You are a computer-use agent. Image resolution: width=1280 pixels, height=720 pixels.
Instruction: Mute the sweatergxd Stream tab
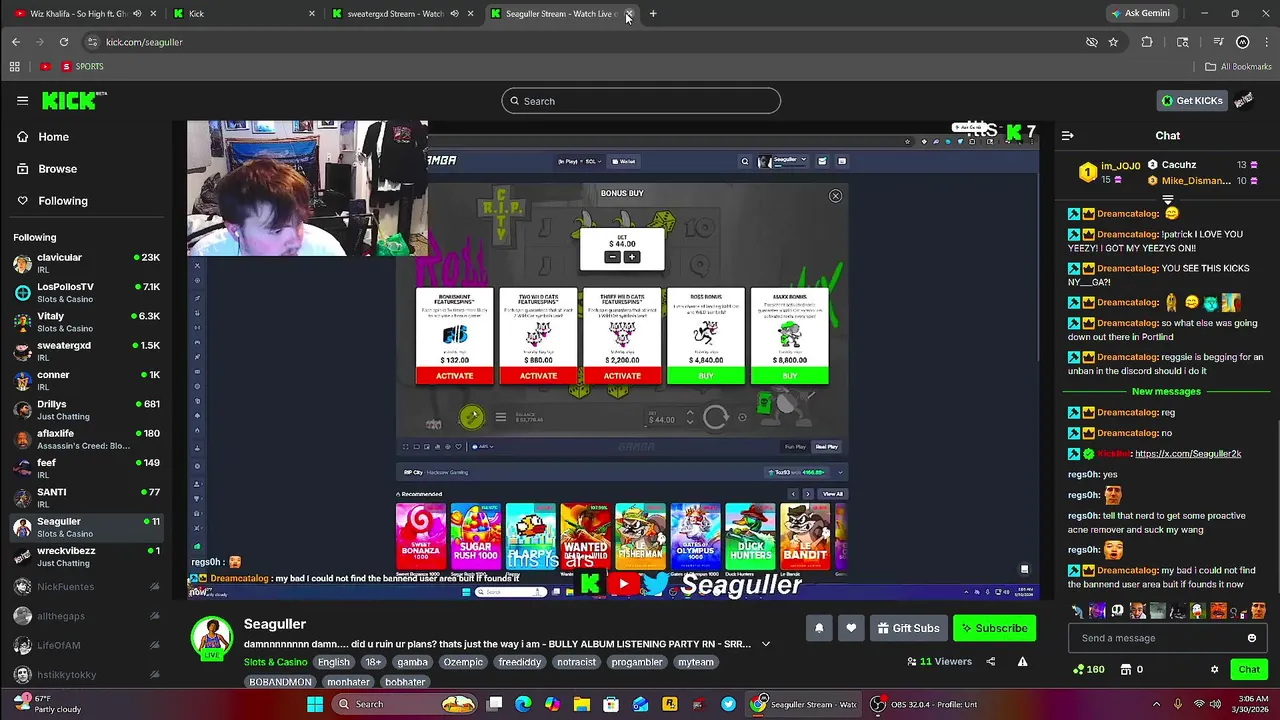[454, 14]
